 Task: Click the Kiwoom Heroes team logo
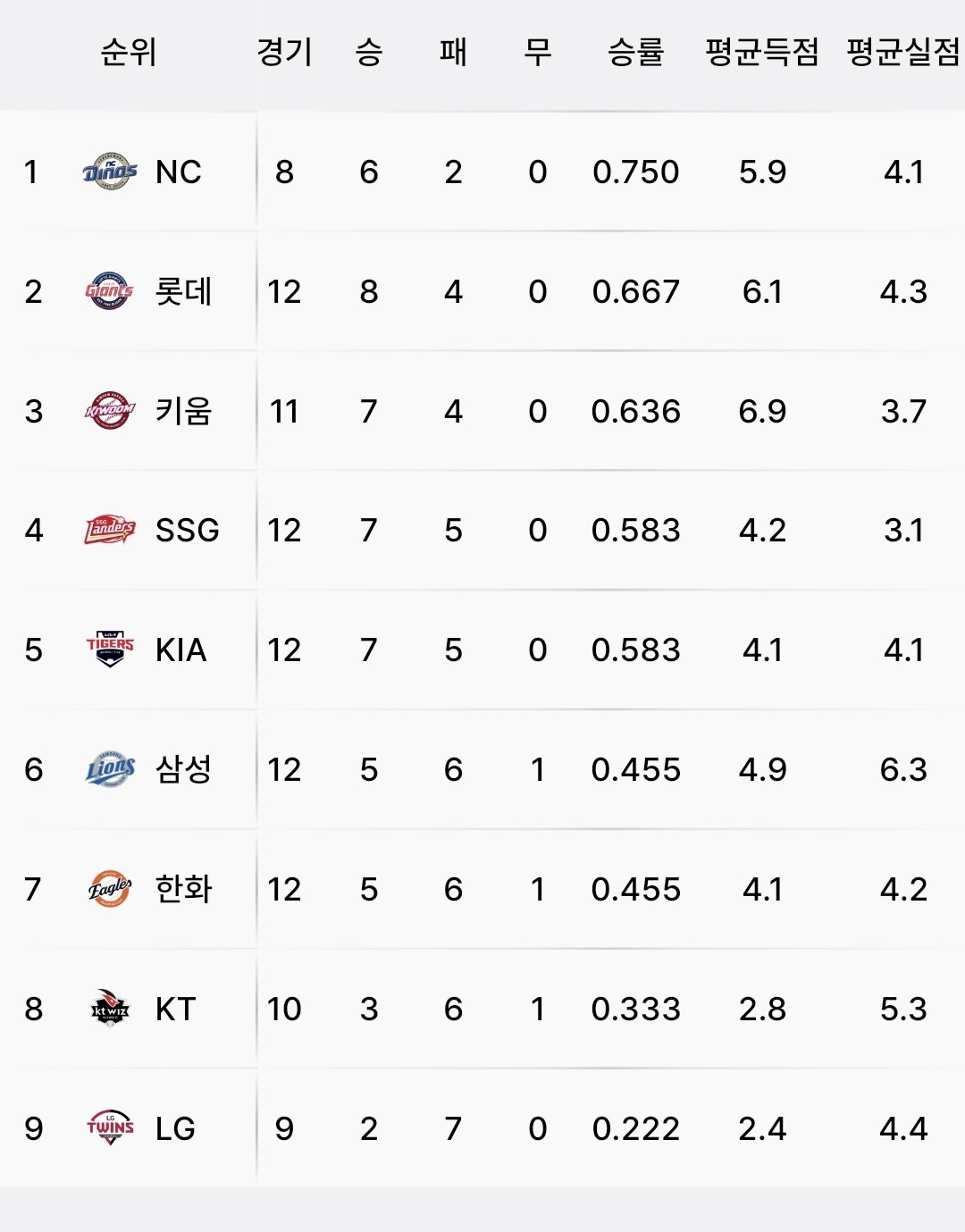click(x=110, y=411)
